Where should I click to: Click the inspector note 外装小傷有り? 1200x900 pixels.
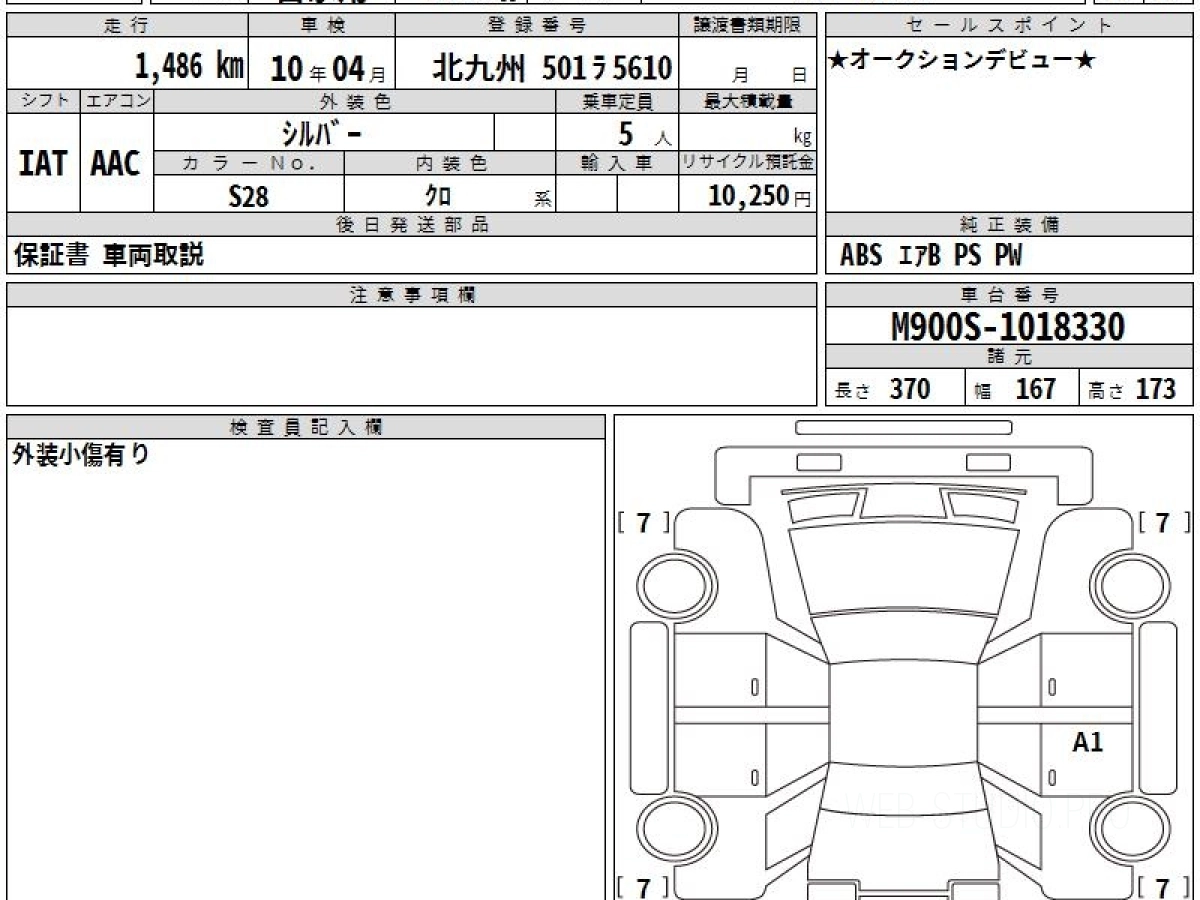point(80,455)
